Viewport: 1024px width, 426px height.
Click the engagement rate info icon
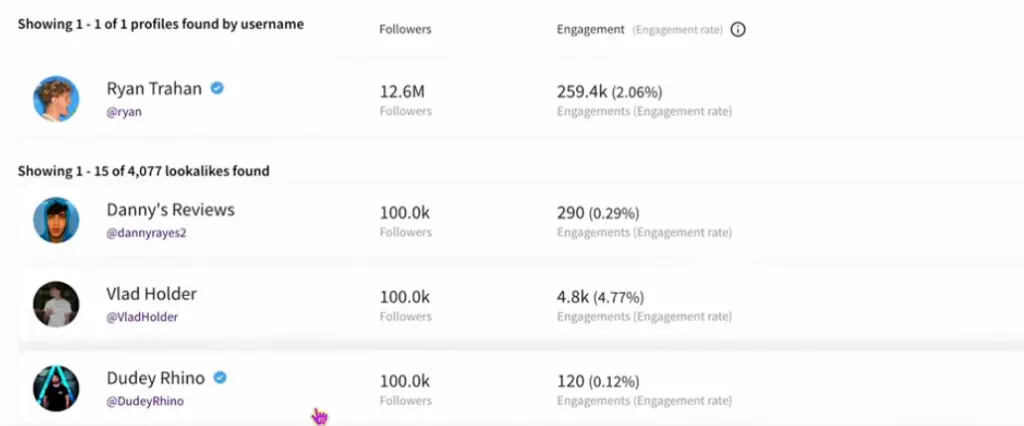click(738, 30)
